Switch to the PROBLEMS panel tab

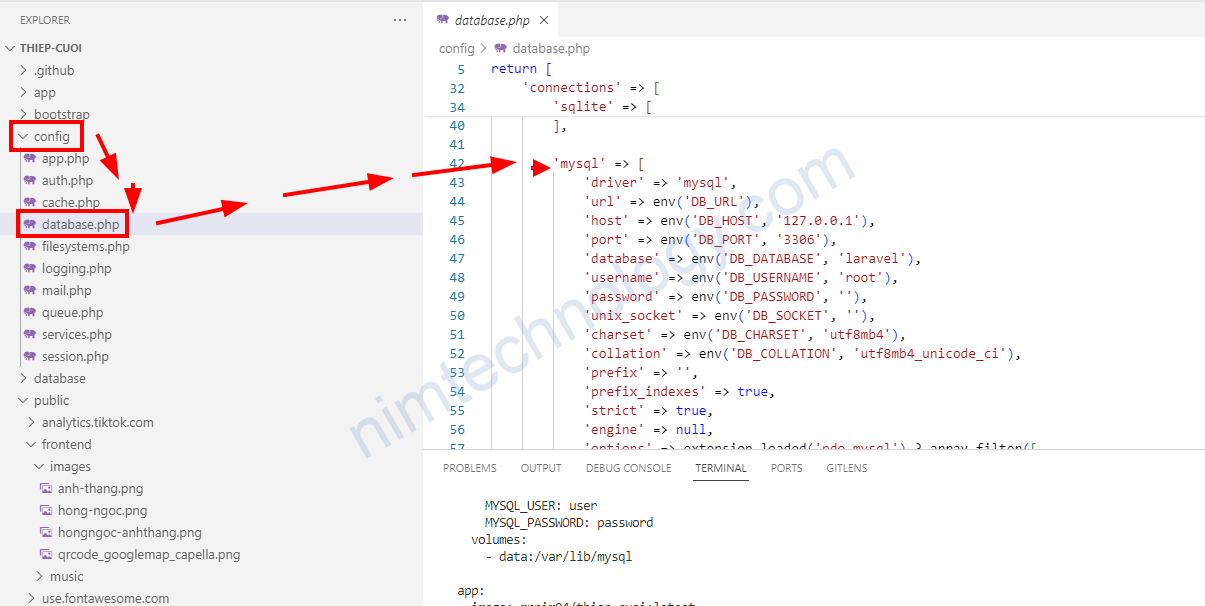(469, 468)
